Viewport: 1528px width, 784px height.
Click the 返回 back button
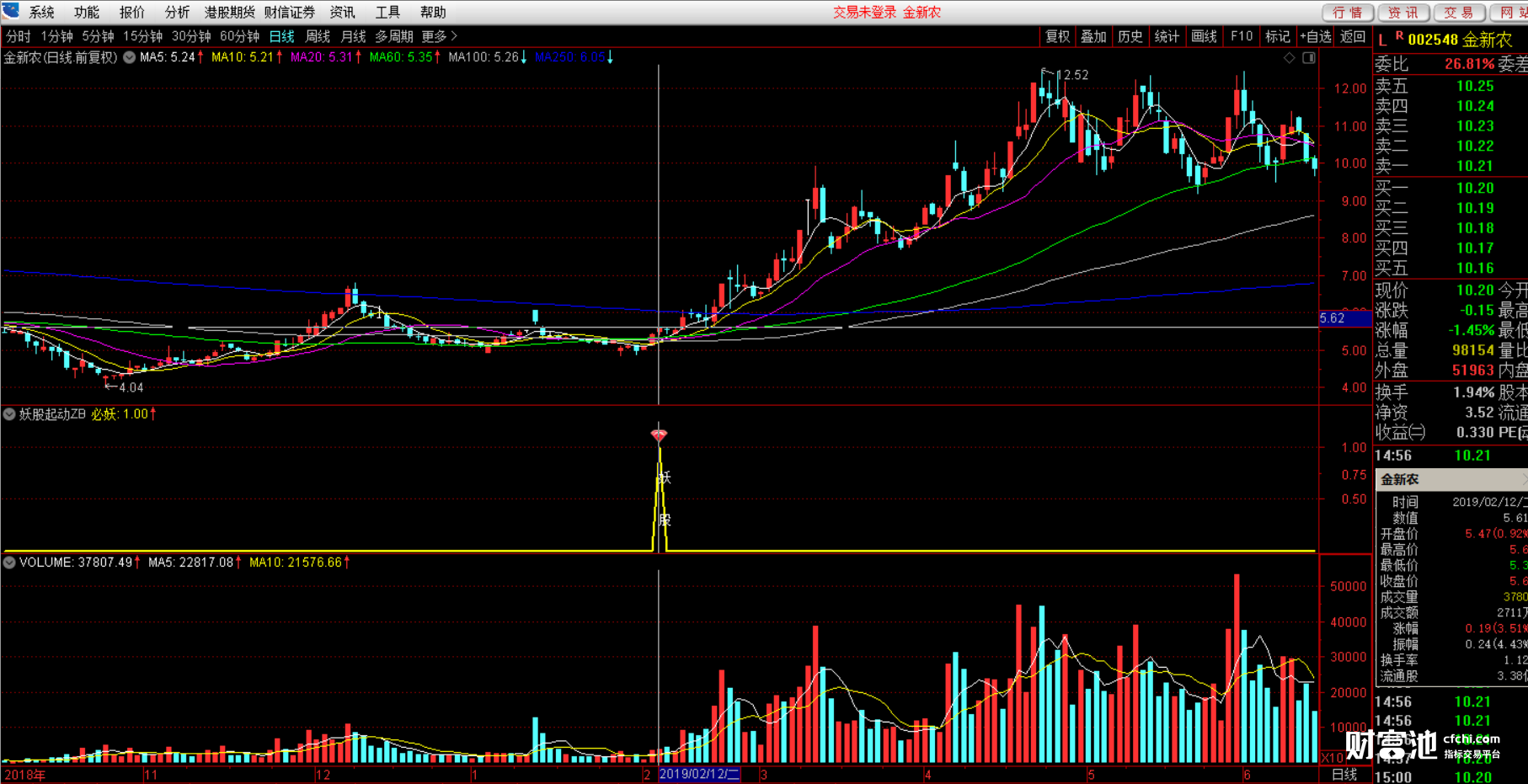(x=1353, y=36)
